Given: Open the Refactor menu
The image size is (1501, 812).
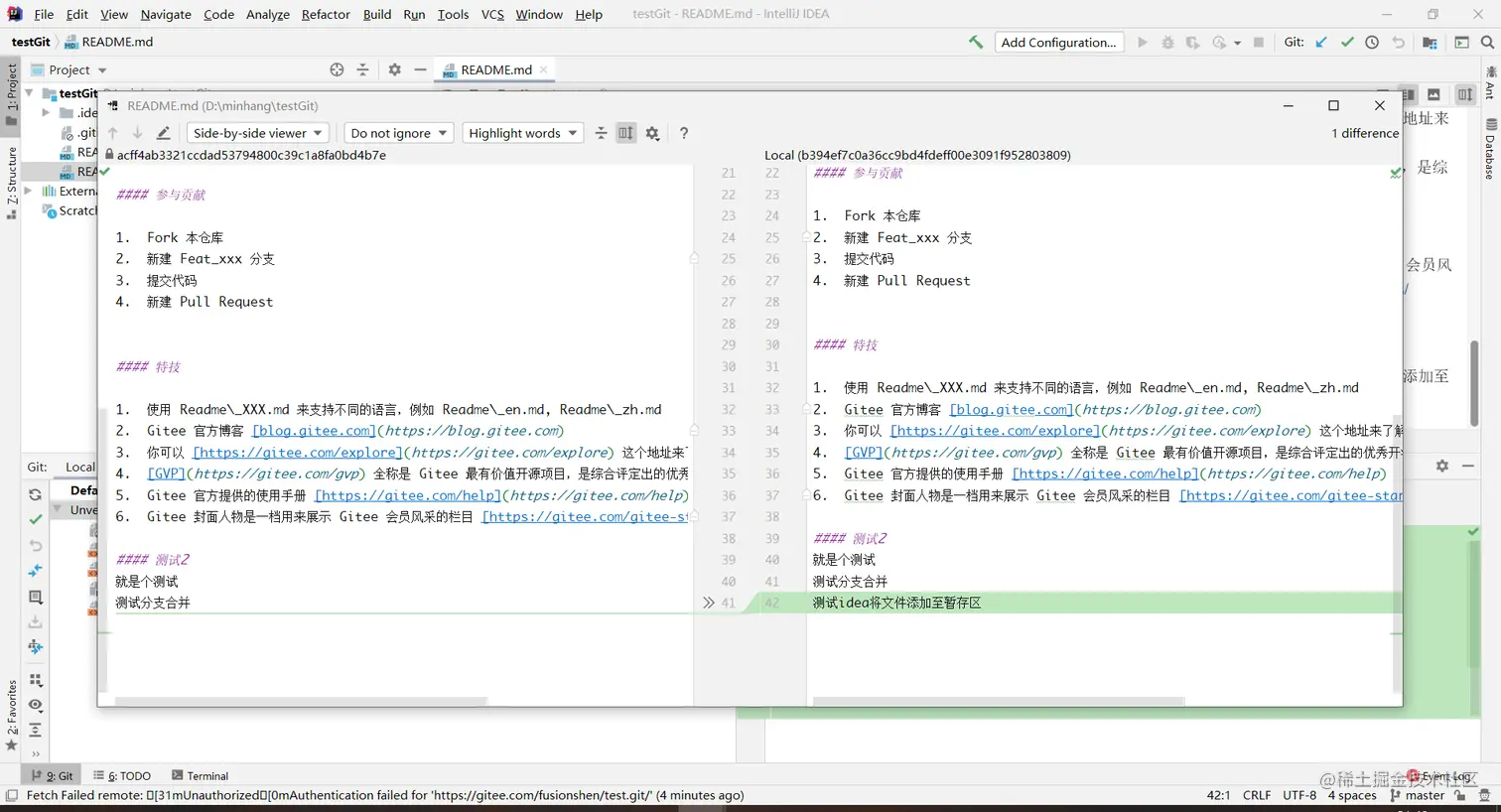Looking at the screenshot, I should click(326, 14).
